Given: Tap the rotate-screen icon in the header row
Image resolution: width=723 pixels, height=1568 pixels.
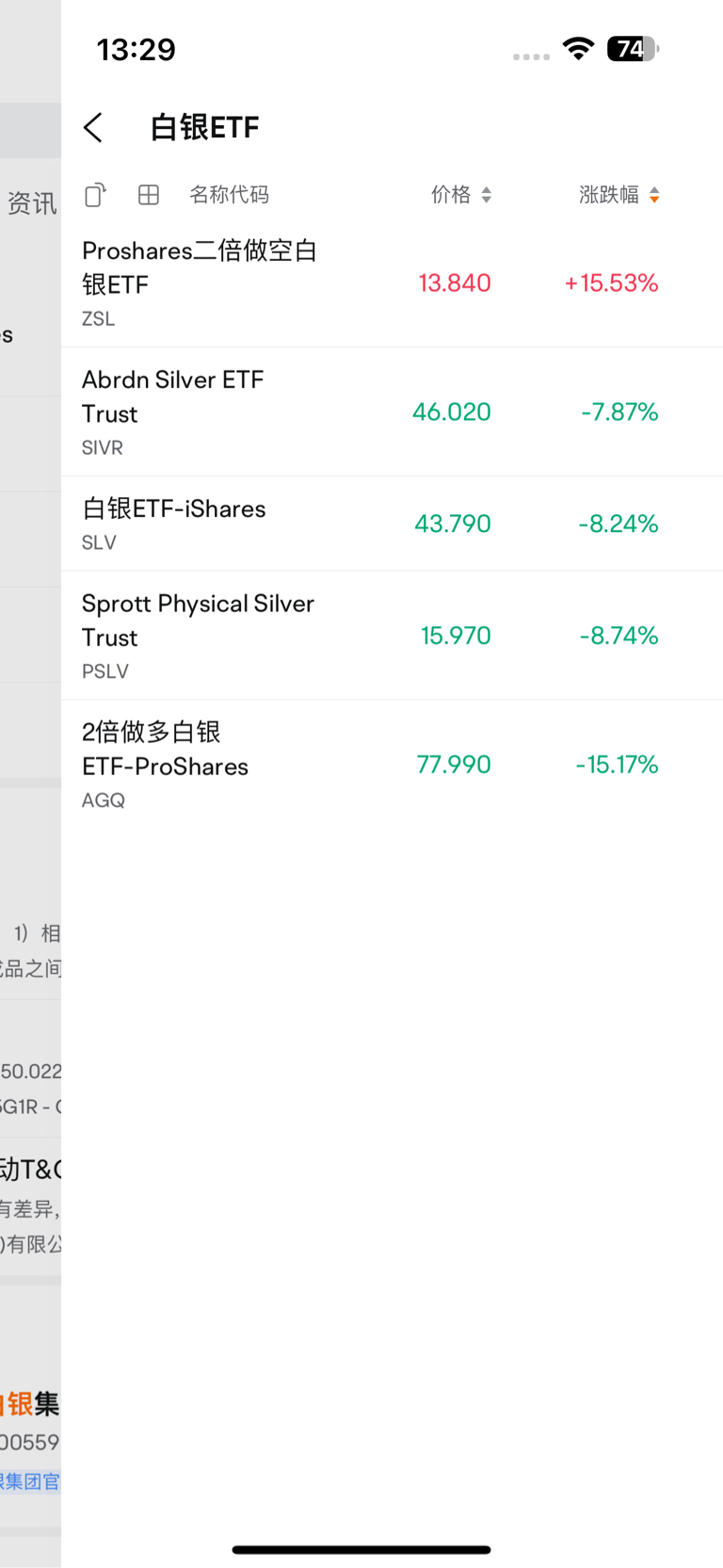Looking at the screenshot, I should [x=95, y=195].
